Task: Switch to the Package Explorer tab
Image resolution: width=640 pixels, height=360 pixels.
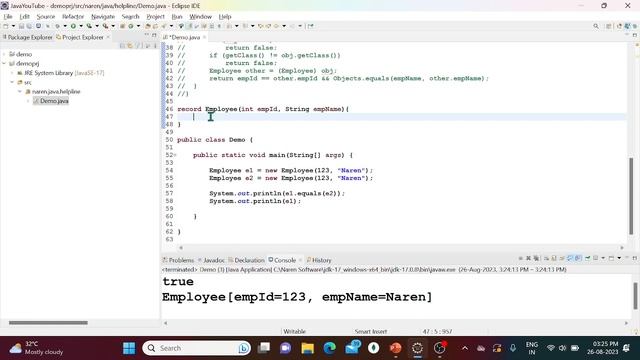Action: [28, 37]
